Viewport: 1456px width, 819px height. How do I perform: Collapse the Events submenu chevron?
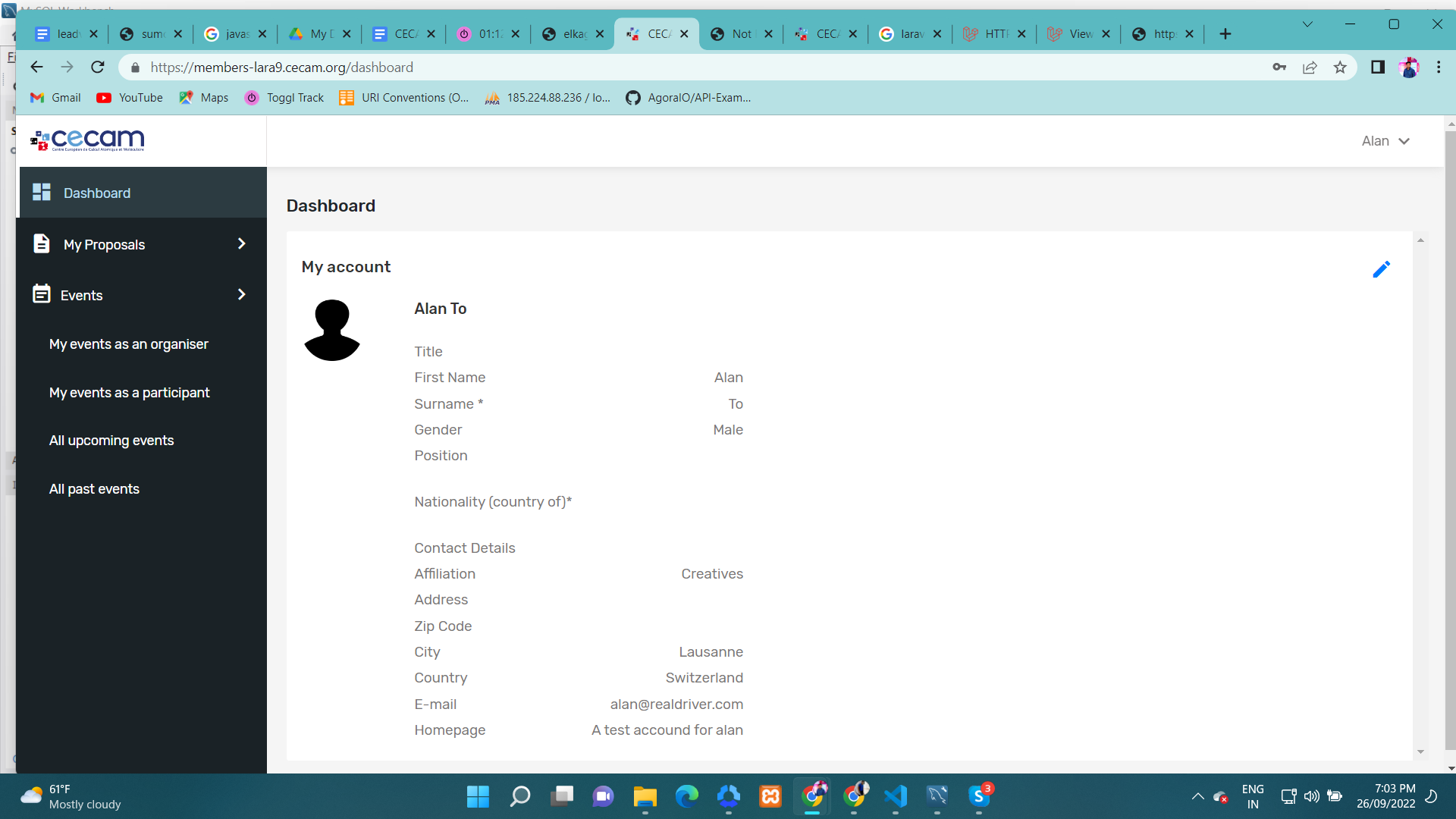(242, 294)
